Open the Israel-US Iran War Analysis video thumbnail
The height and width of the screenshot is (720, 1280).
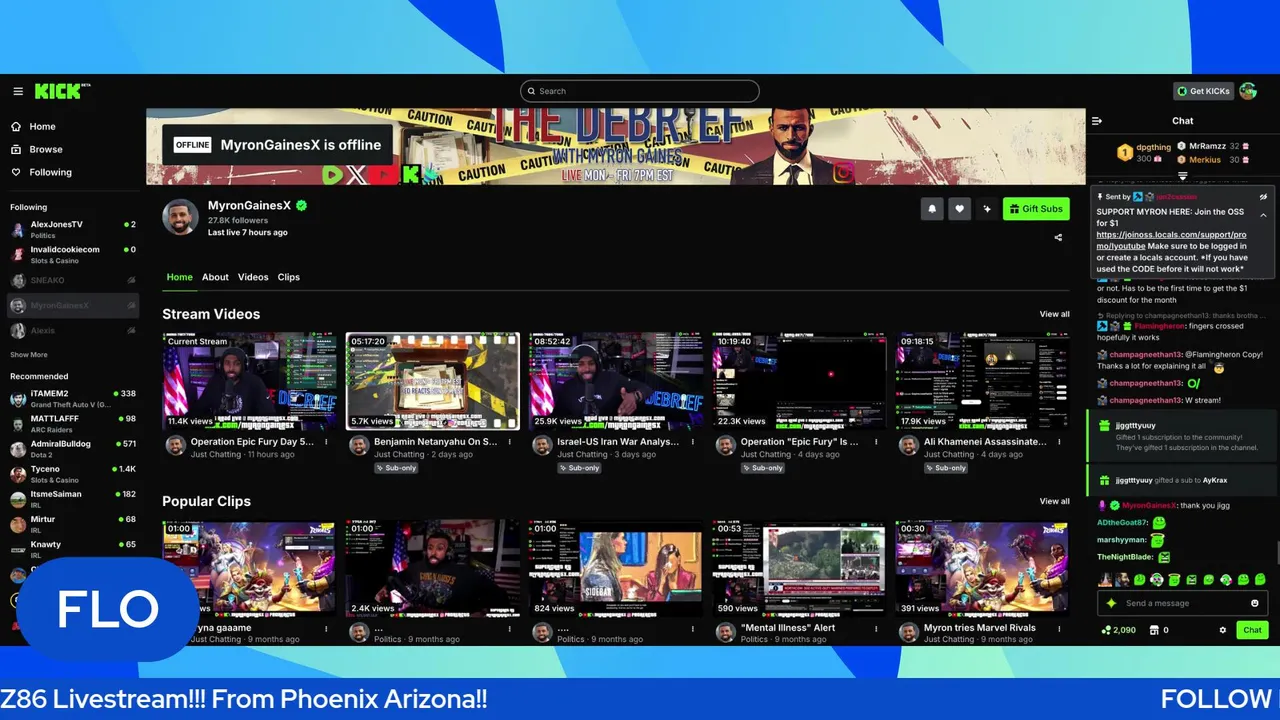616,381
